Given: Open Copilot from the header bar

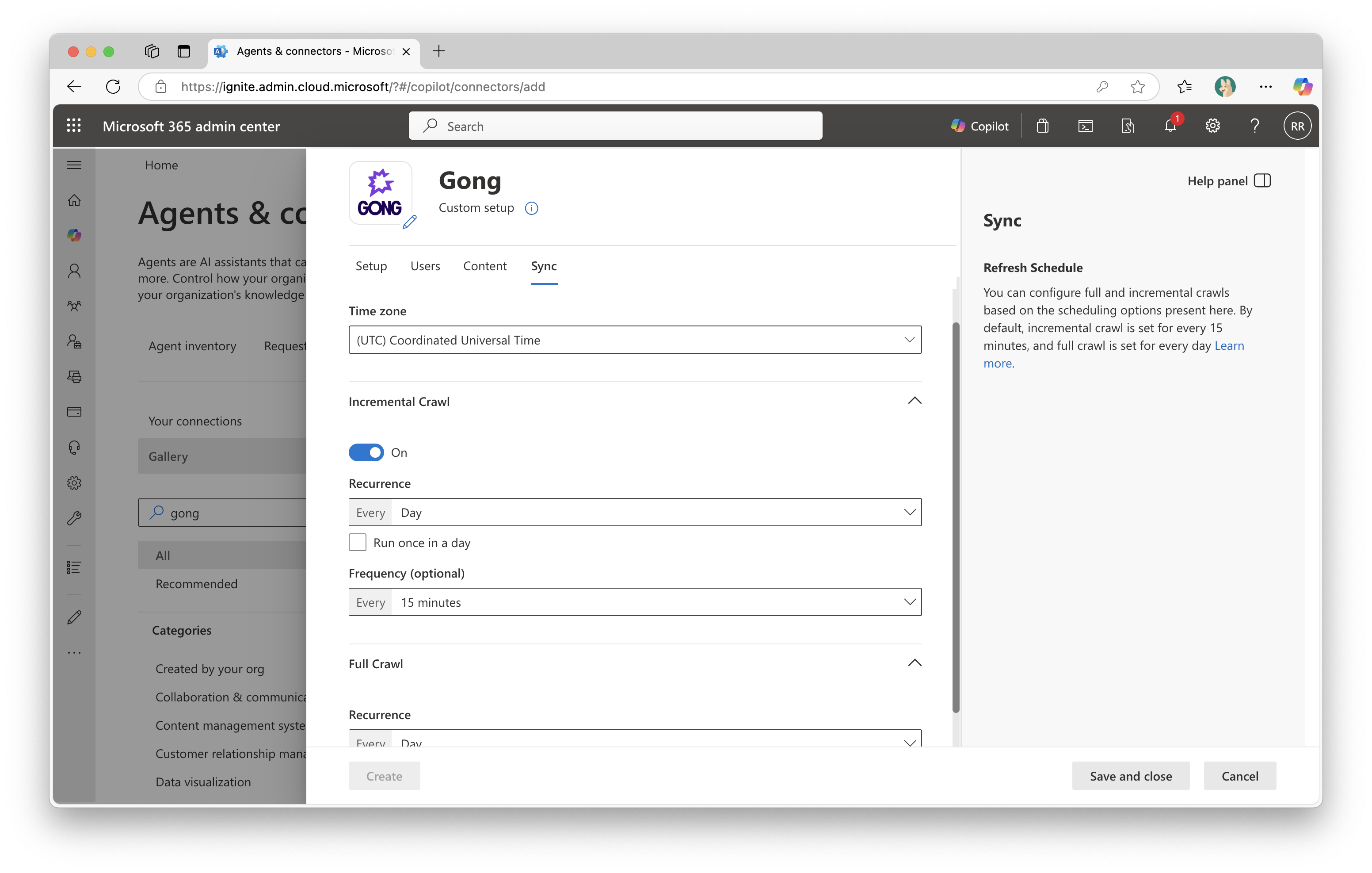Looking at the screenshot, I should (x=979, y=126).
